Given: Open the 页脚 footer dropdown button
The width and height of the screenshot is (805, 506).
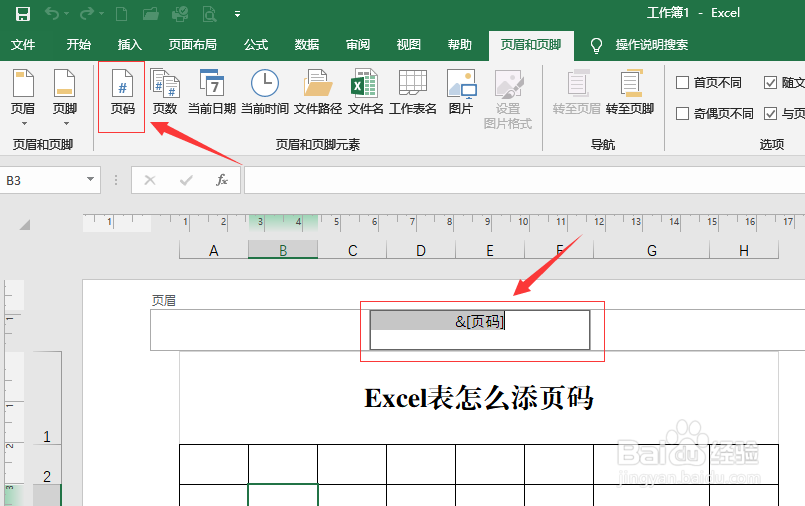Looking at the screenshot, I should coord(65,98).
